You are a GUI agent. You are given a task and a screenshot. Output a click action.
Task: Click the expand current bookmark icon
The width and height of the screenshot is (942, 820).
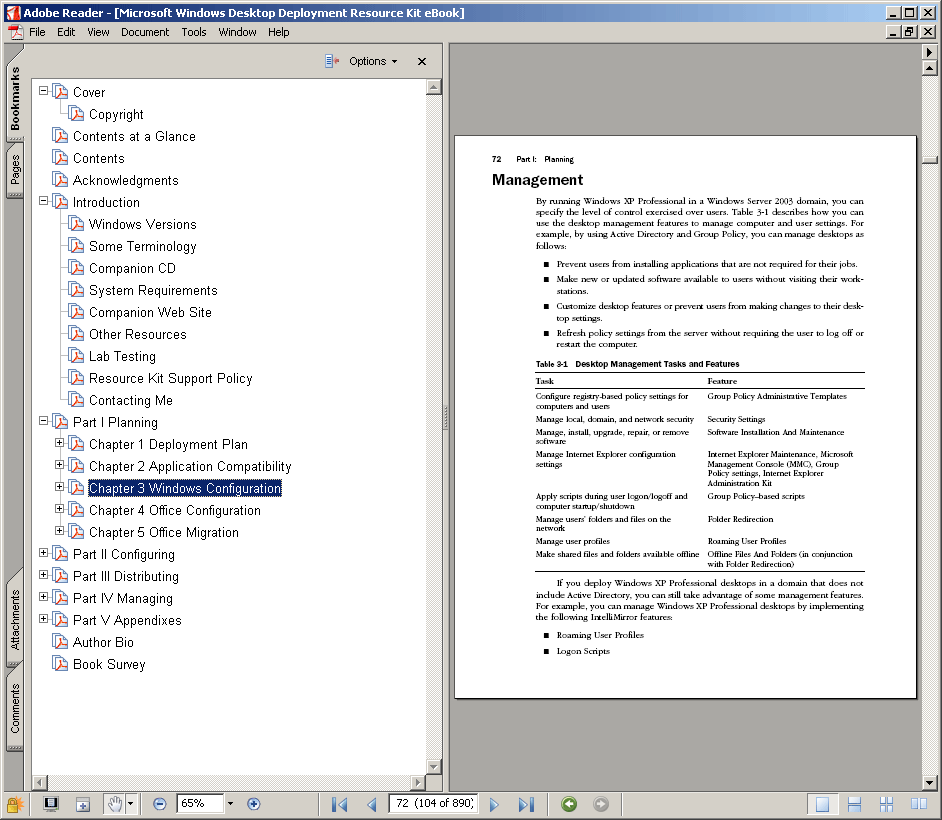click(332, 61)
